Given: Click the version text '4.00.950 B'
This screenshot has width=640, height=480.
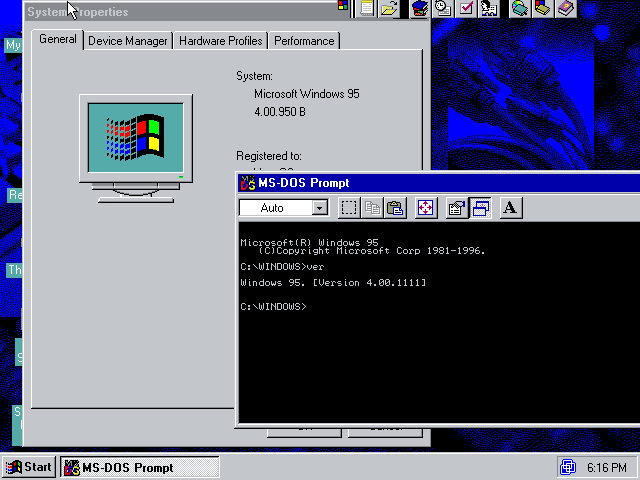Looking at the screenshot, I should tap(280, 112).
